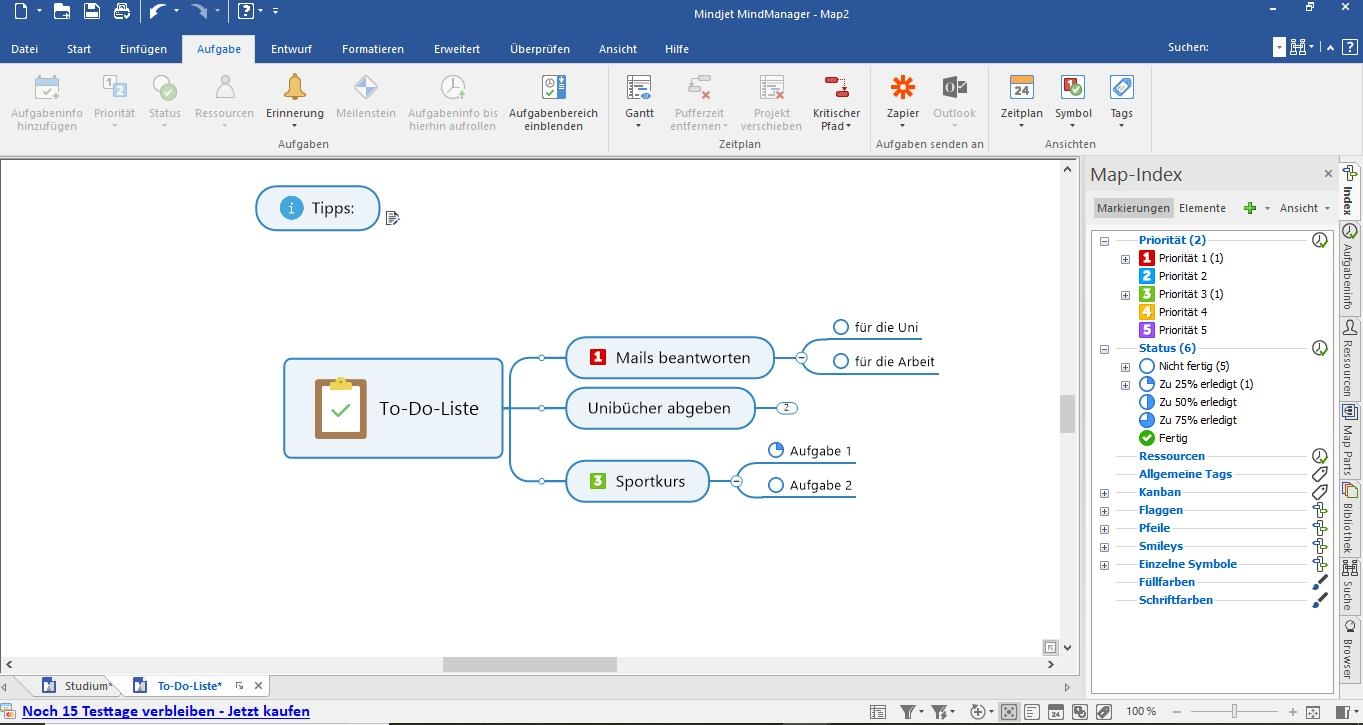This screenshot has width=1363, height=725.
Task: Open the Ansicht dropdown in Map-Index
Action: click(1305, 208)
